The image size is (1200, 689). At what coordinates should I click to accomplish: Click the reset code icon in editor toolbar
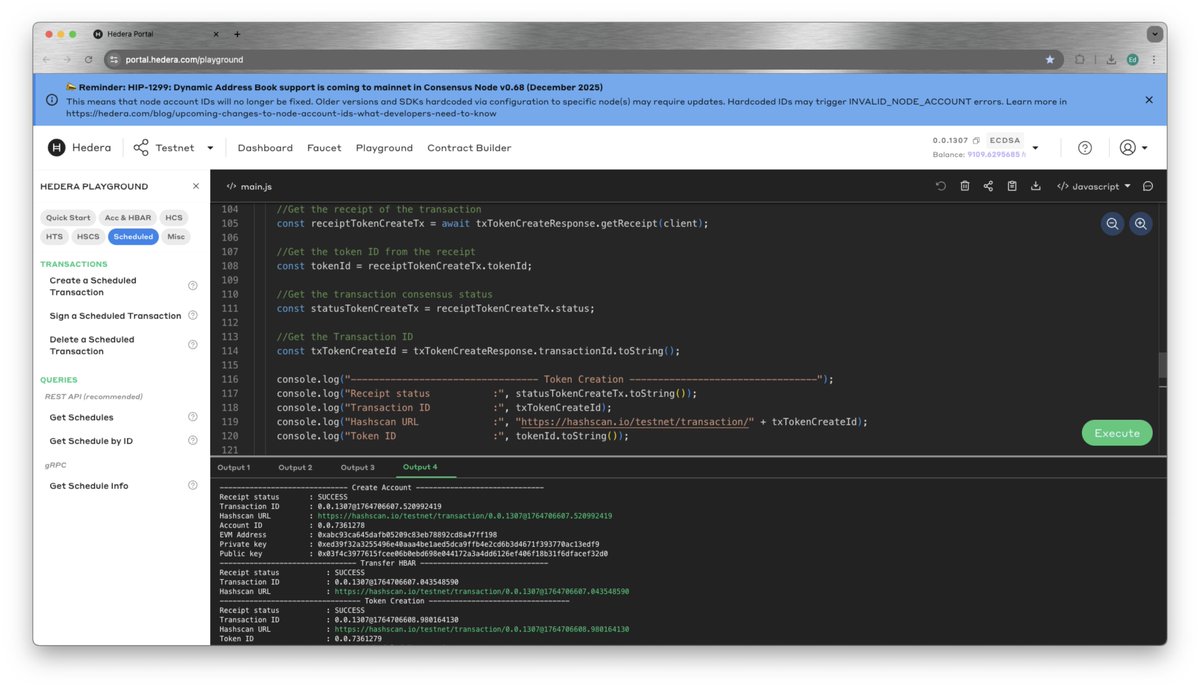pyautogui.click(x=940, y=186)
